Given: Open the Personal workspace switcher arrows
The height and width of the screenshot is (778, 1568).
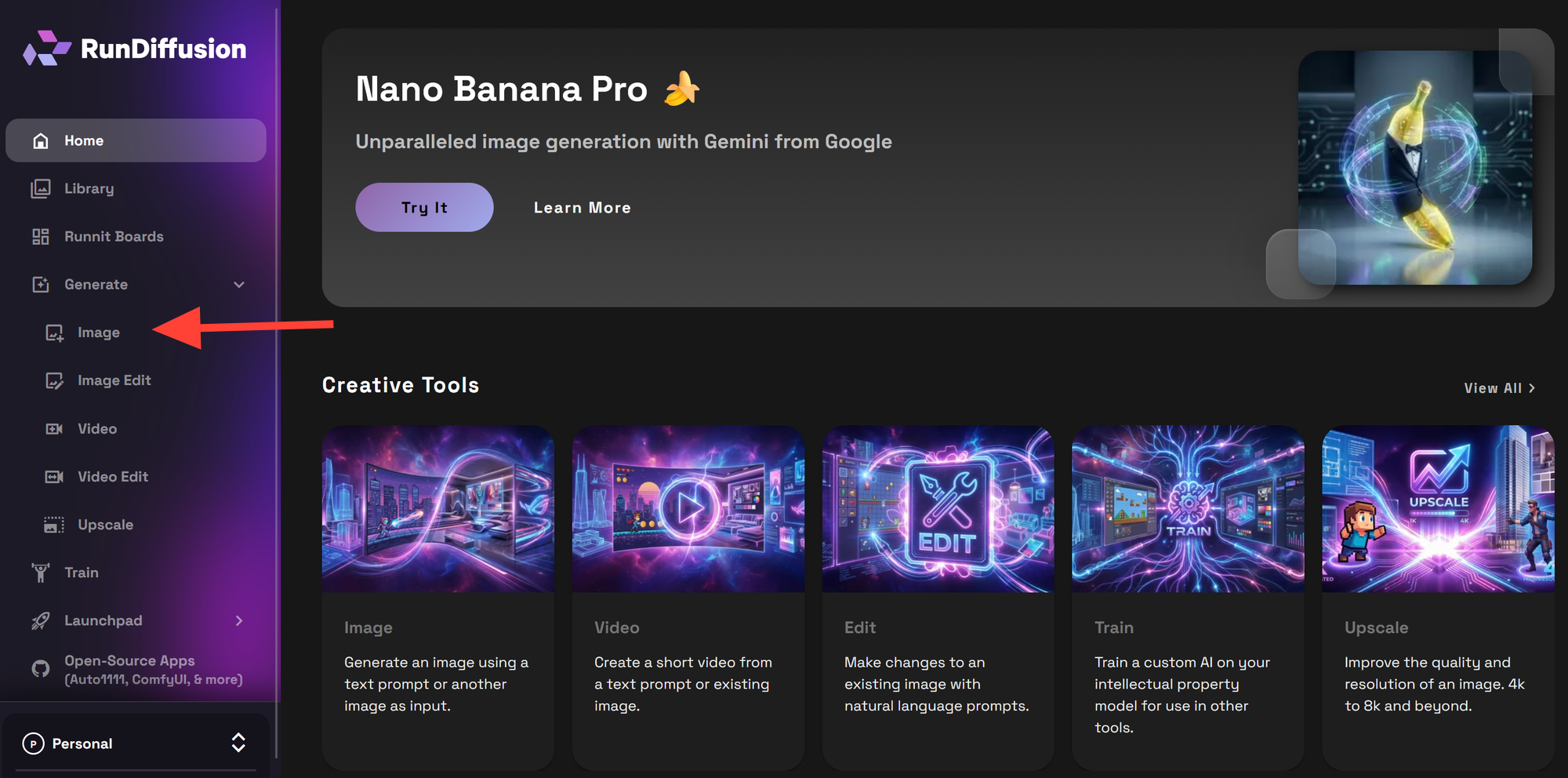Looking at the screenshot, I should coord(238,743).
